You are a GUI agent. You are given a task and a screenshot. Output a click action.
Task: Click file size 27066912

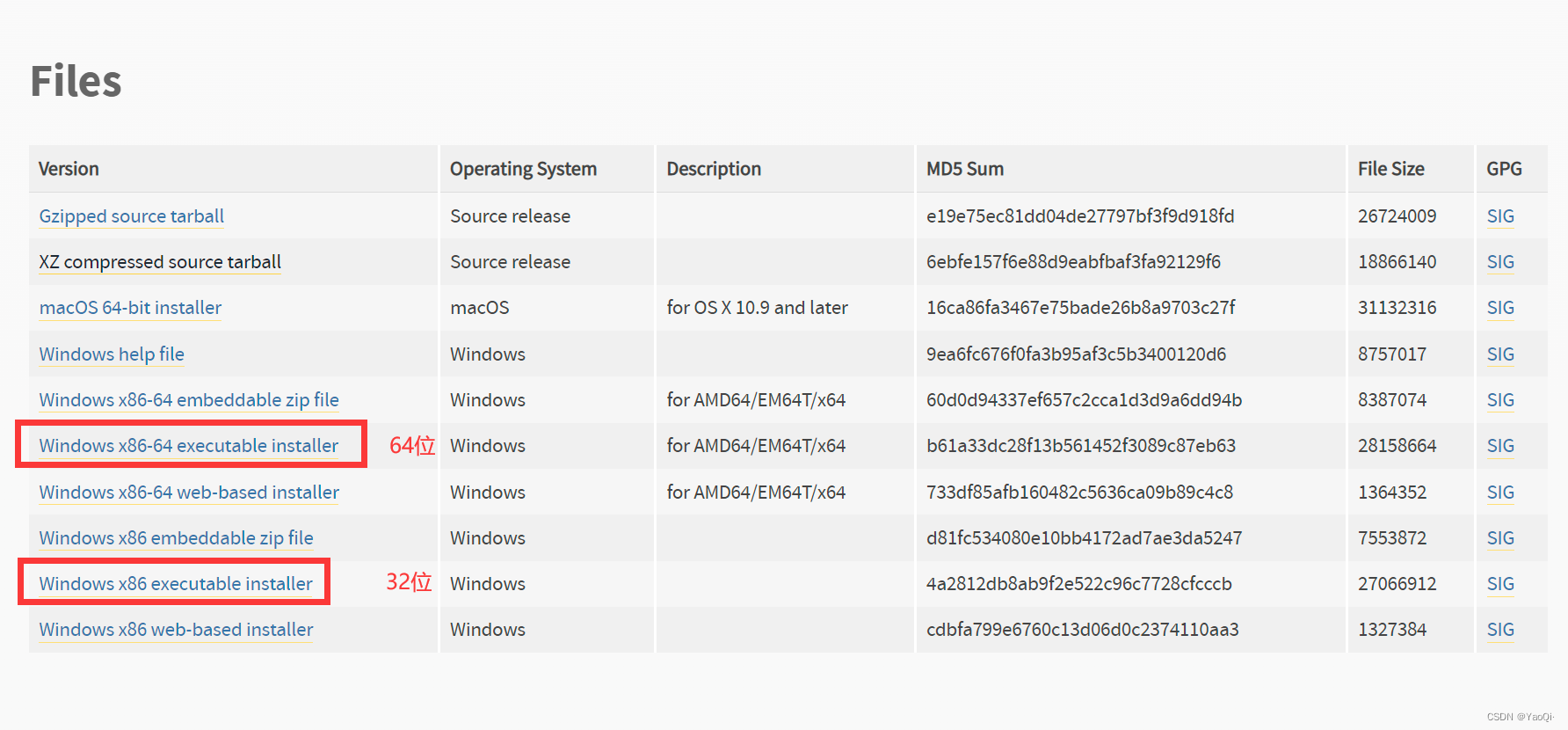coord(1397,584)
